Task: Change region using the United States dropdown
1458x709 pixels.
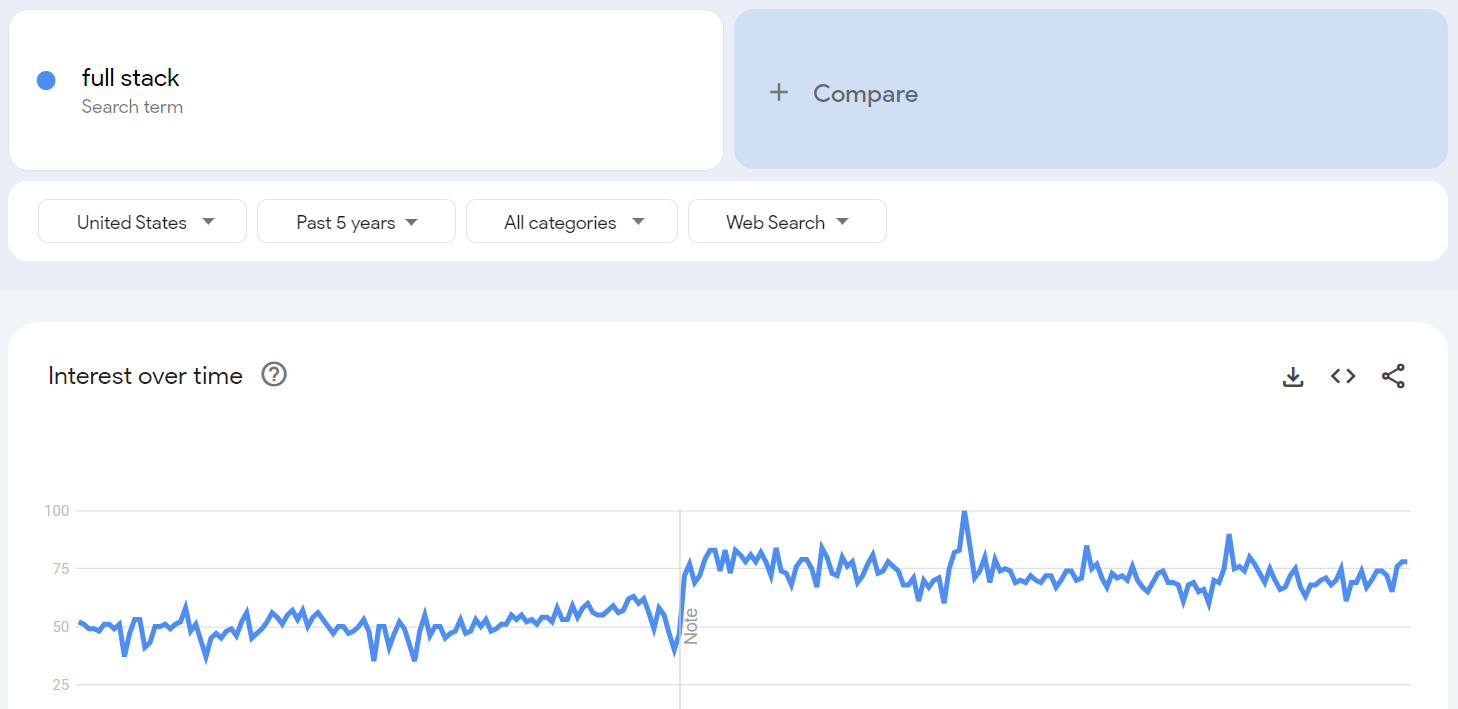Action: point(142,221)
